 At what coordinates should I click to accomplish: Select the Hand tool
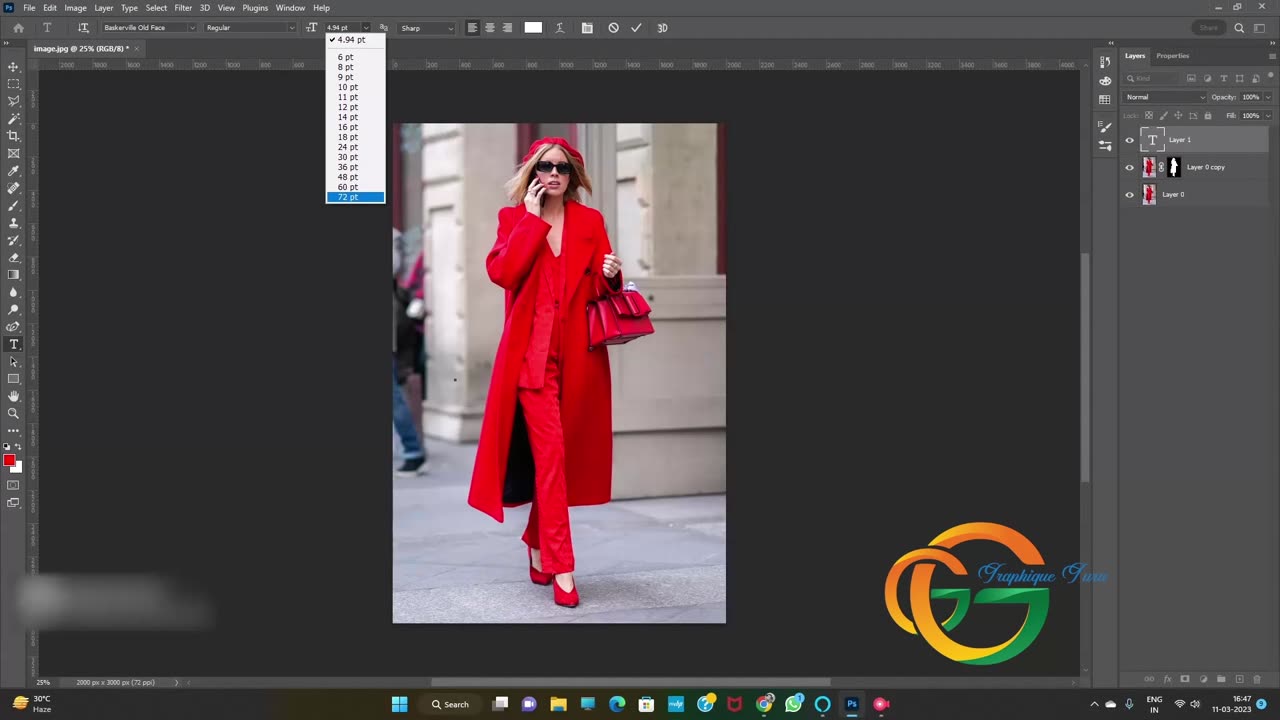coord(13,396)
